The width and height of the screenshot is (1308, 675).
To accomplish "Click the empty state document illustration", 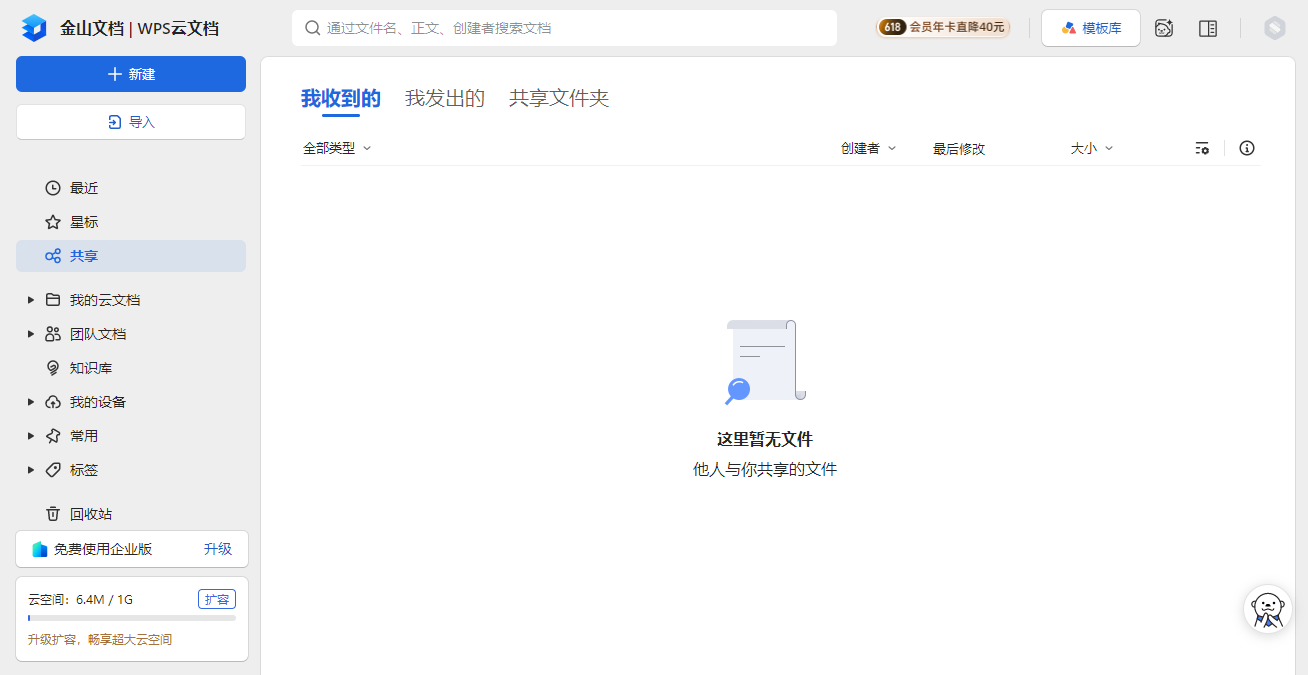I will point(765,362).
